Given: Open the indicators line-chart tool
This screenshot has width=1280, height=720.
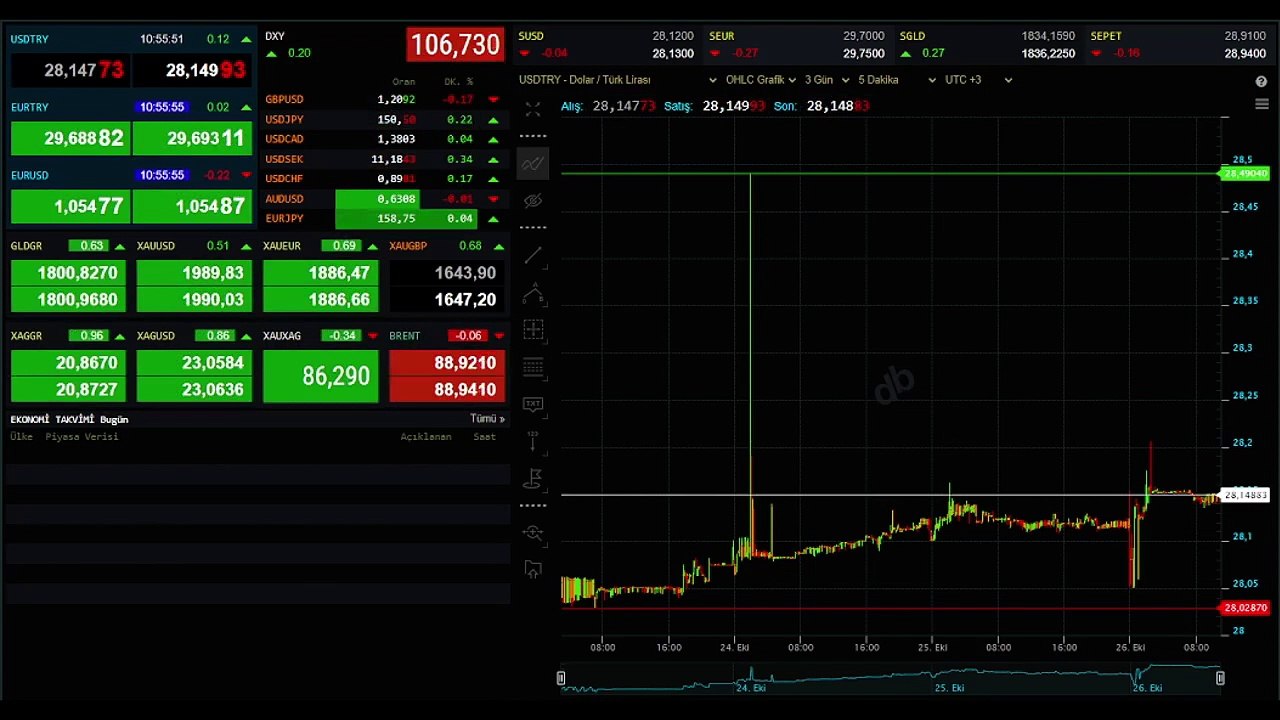Looking at the screenshot, I should coord(533,164).
